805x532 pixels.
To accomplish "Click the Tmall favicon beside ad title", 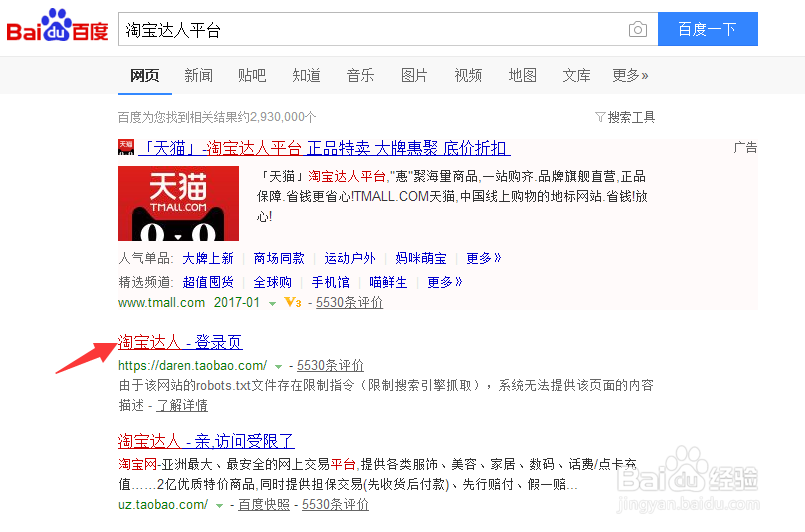I will click(126, 147).
